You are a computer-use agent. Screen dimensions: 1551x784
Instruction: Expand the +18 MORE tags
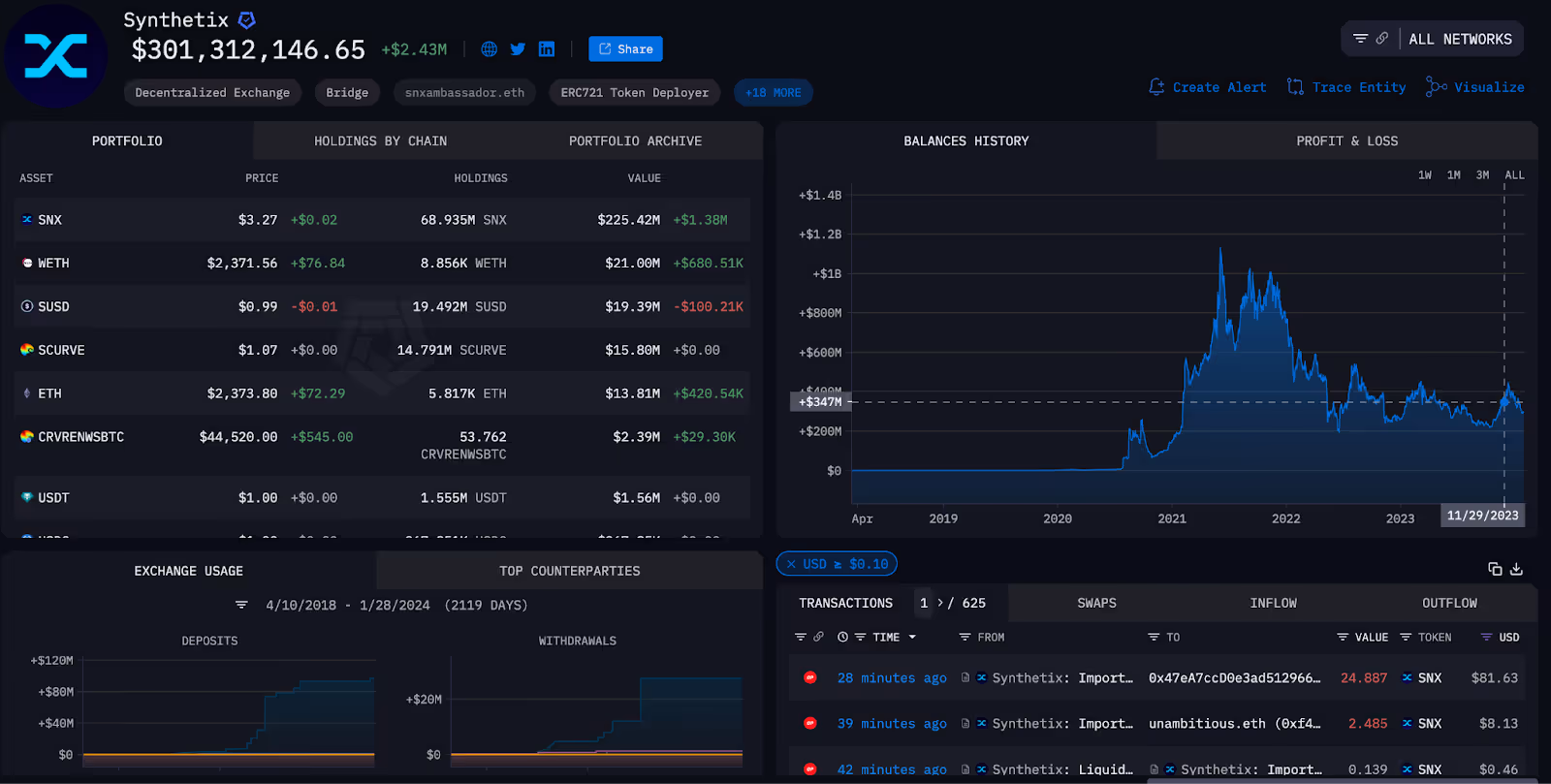click(773, 93)
